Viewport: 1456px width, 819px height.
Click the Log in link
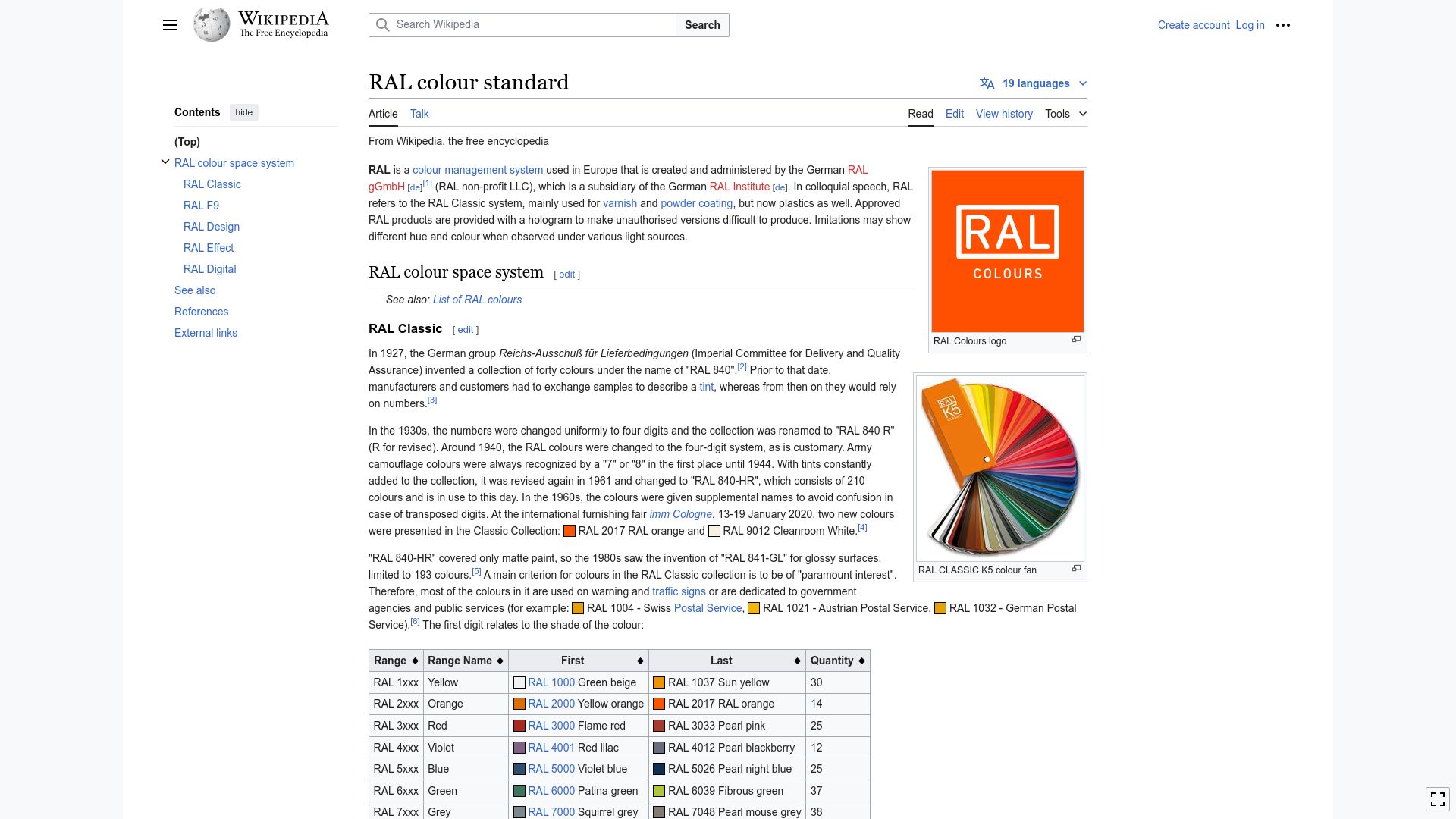(1250, 25)
